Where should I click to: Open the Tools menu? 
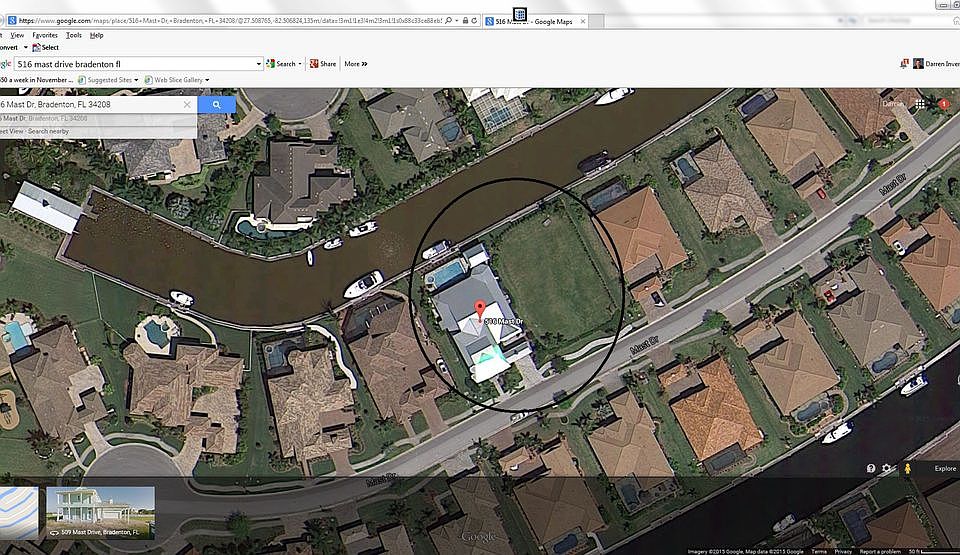click(73, 36)
